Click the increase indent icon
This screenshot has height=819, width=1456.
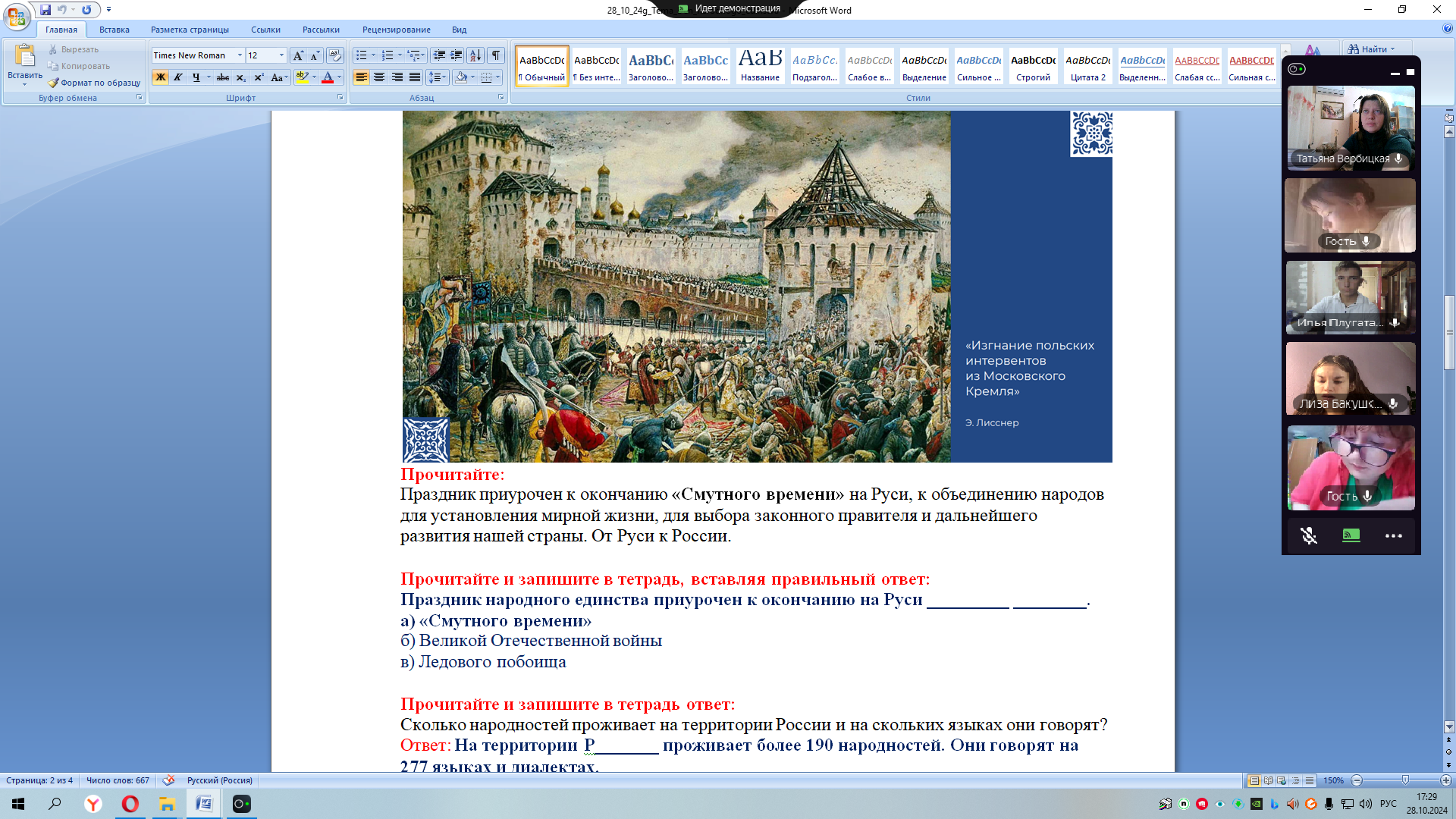tap(457, 55)
